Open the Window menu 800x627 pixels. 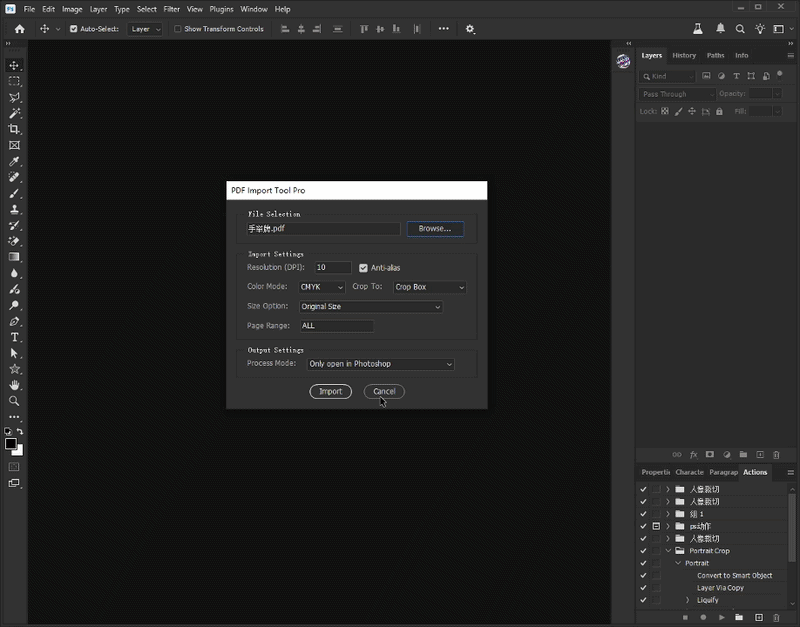tap(254, 9)
